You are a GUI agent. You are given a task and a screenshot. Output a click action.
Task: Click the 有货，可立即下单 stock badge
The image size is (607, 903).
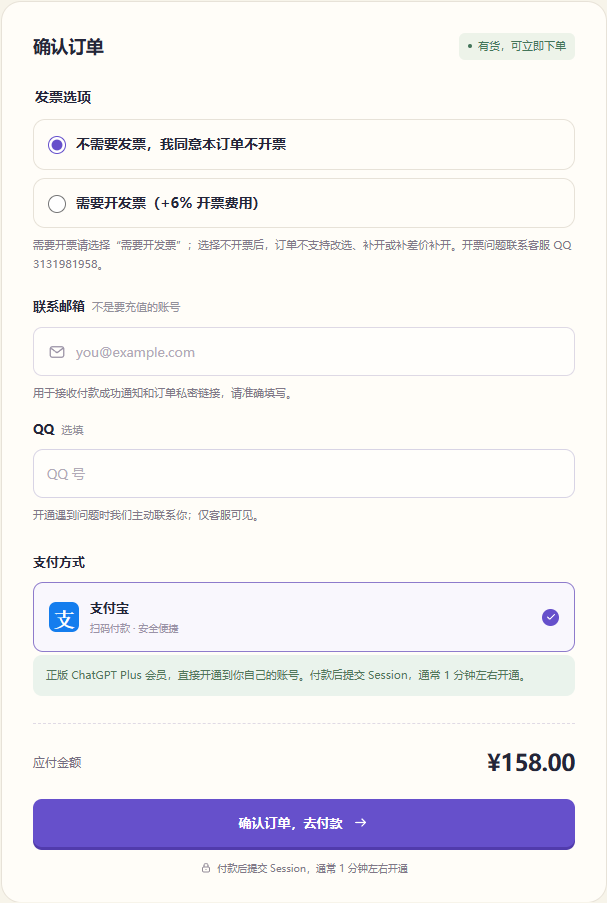tap(517, 46)
